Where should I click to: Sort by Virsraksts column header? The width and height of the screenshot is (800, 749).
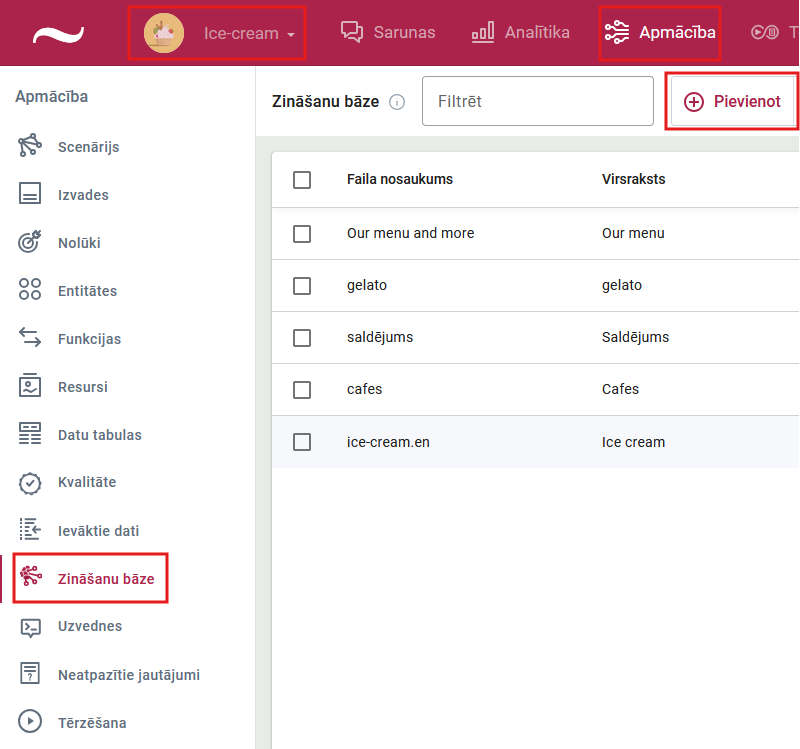tap(633, 180)
